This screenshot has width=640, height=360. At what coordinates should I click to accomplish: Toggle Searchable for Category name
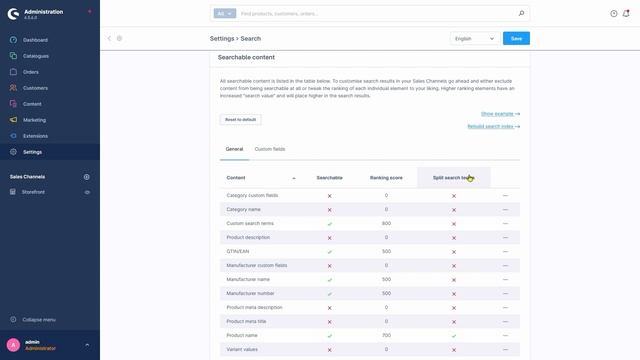pos(329,210)
